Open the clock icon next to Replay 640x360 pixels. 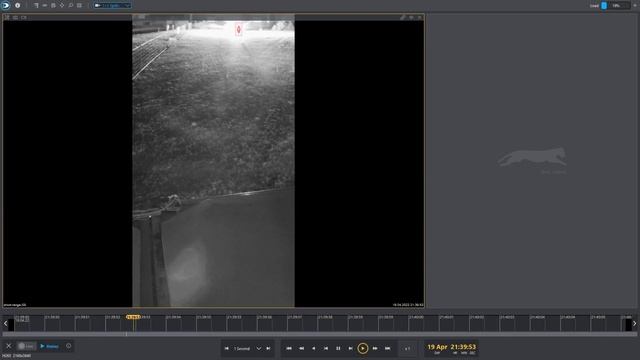69,346
